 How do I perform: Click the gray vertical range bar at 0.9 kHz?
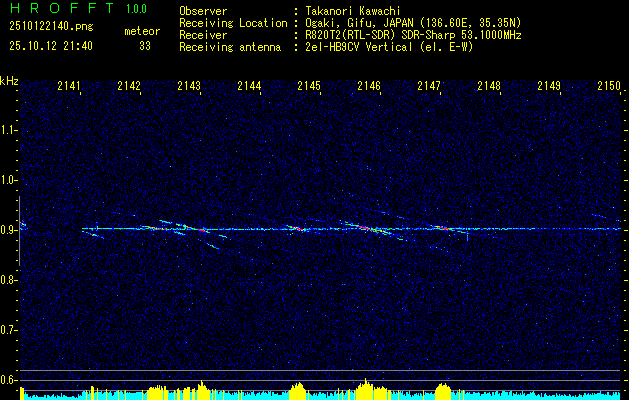19,231
